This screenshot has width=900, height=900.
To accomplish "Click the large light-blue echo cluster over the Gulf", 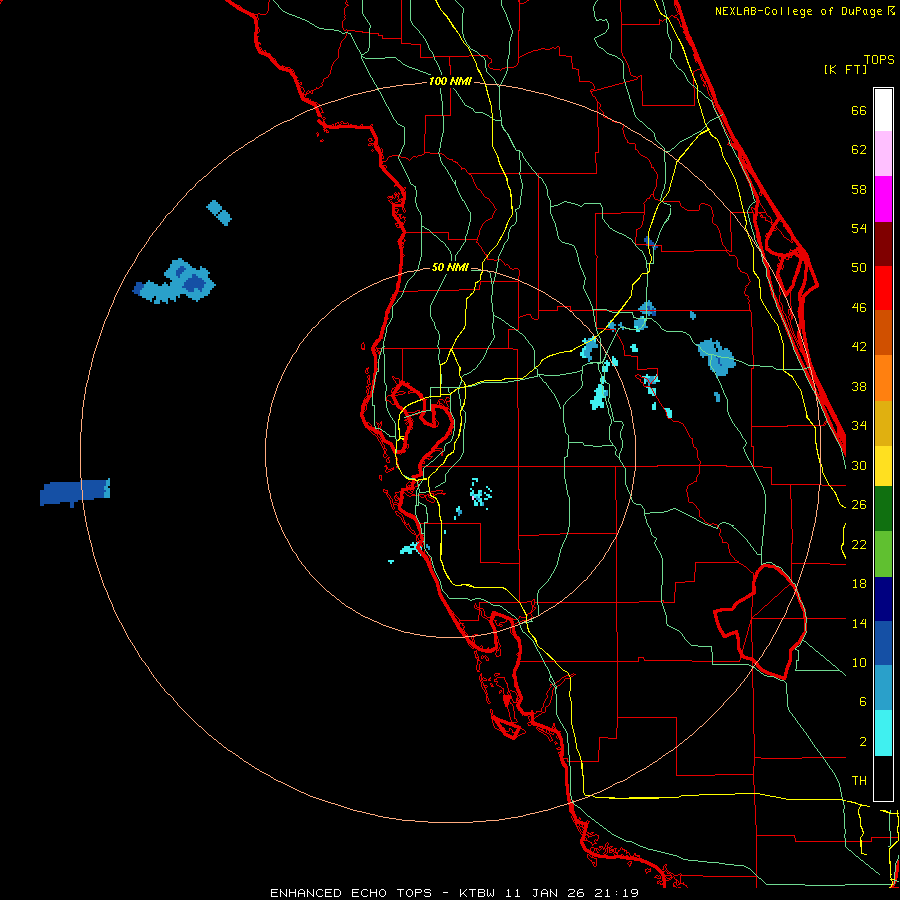I will 174,281.
